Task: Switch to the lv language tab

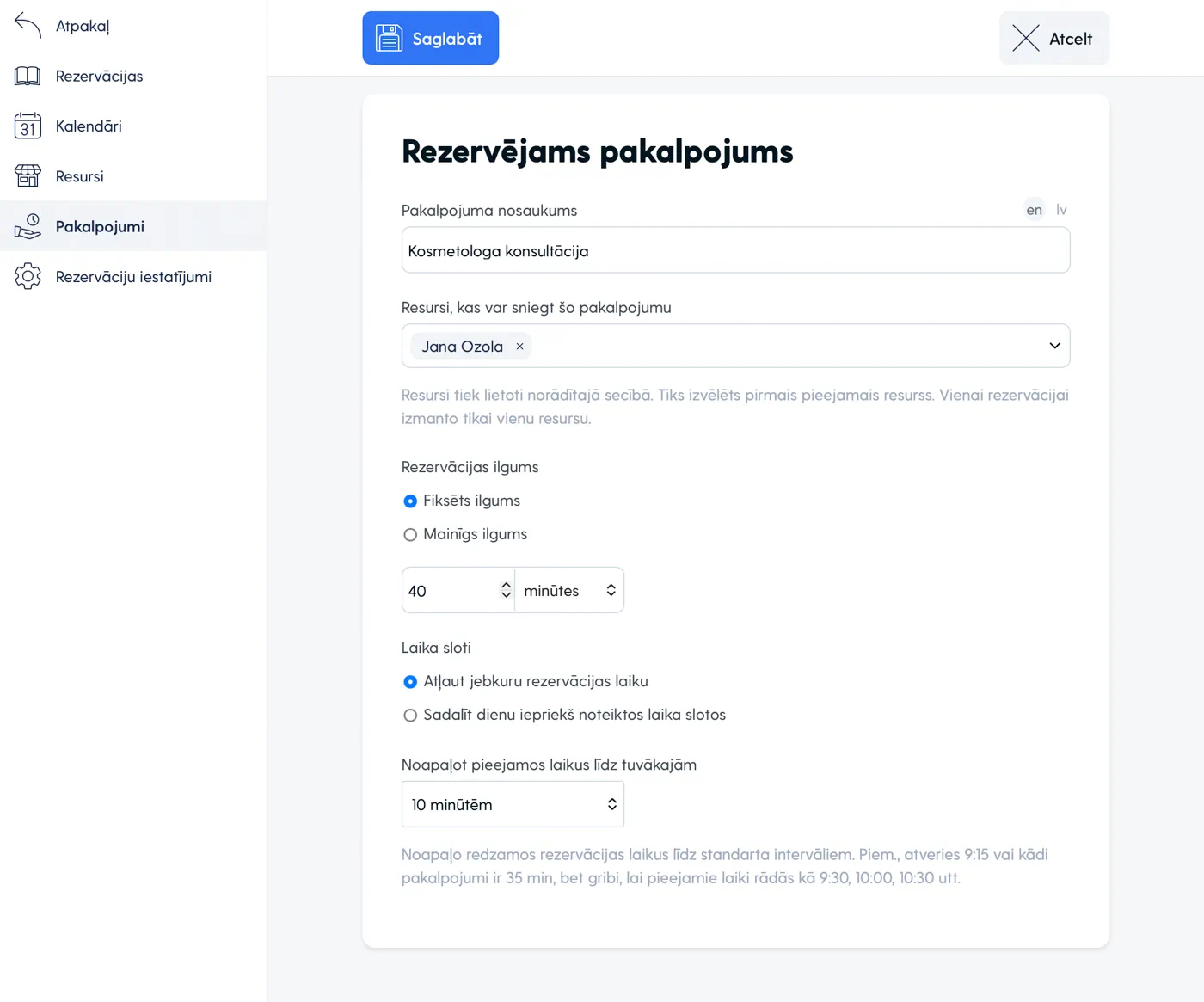Action: 1061,210
